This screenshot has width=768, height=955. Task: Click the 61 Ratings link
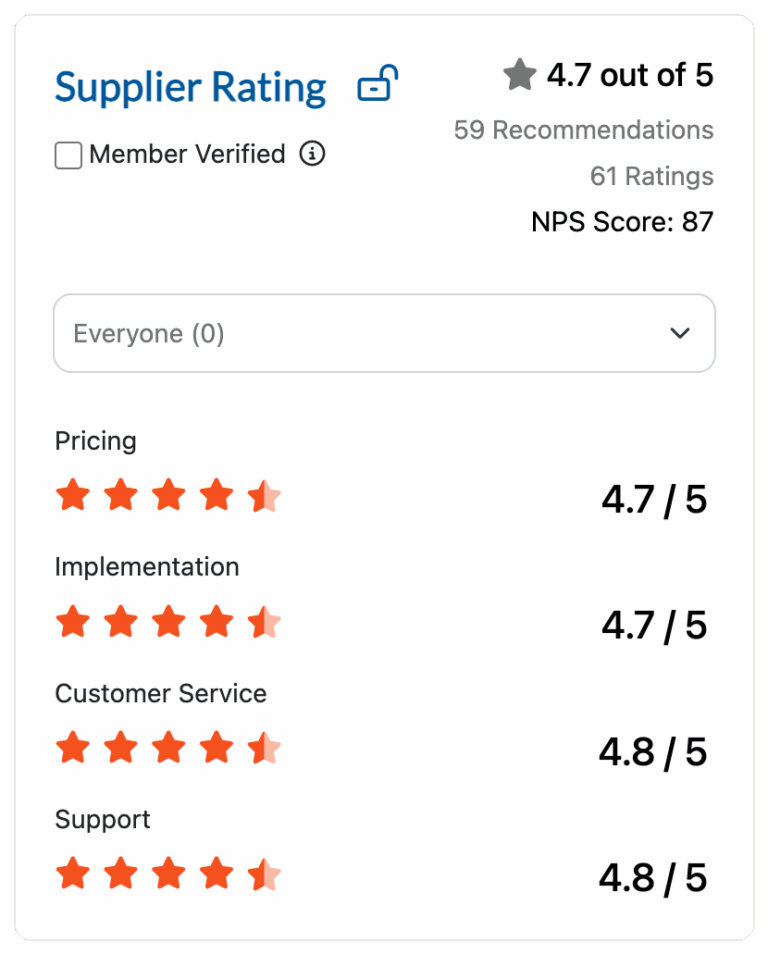pos(651,176)
